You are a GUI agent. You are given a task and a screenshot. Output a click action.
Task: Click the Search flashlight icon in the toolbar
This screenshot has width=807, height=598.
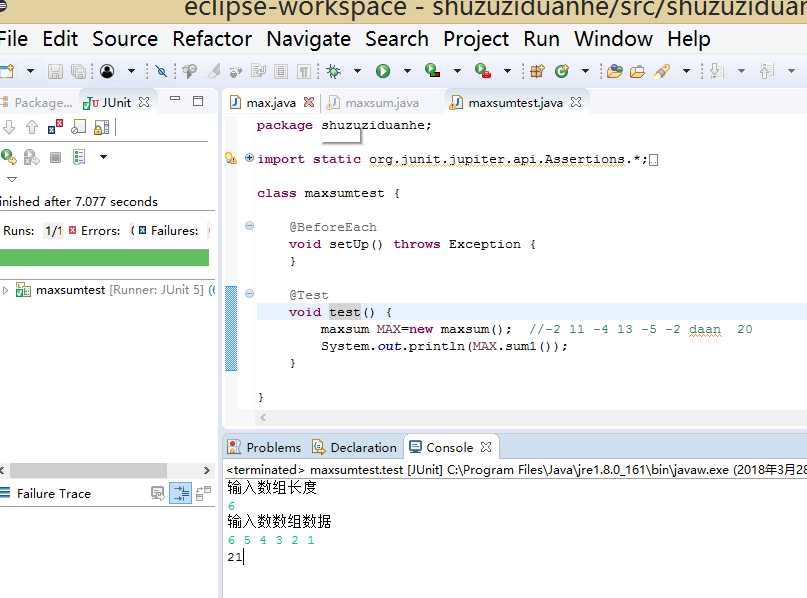pyautogui.click(x=662, y=71)
